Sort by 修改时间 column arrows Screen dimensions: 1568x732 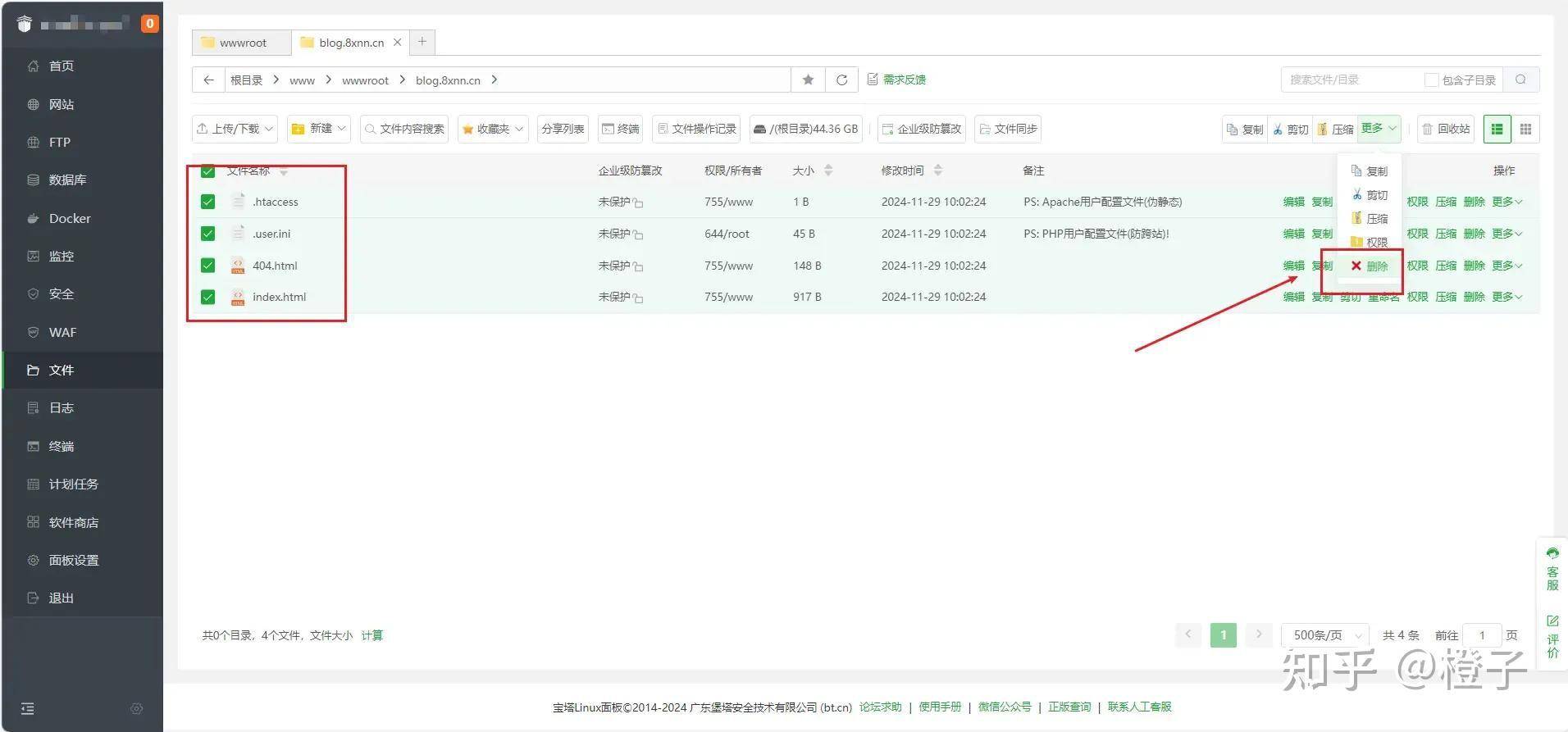pos(938,170)
